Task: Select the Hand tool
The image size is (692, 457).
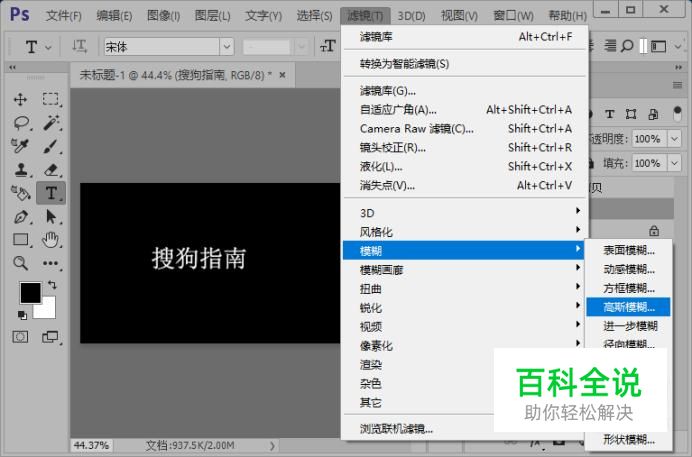Action: pos(50,240)
